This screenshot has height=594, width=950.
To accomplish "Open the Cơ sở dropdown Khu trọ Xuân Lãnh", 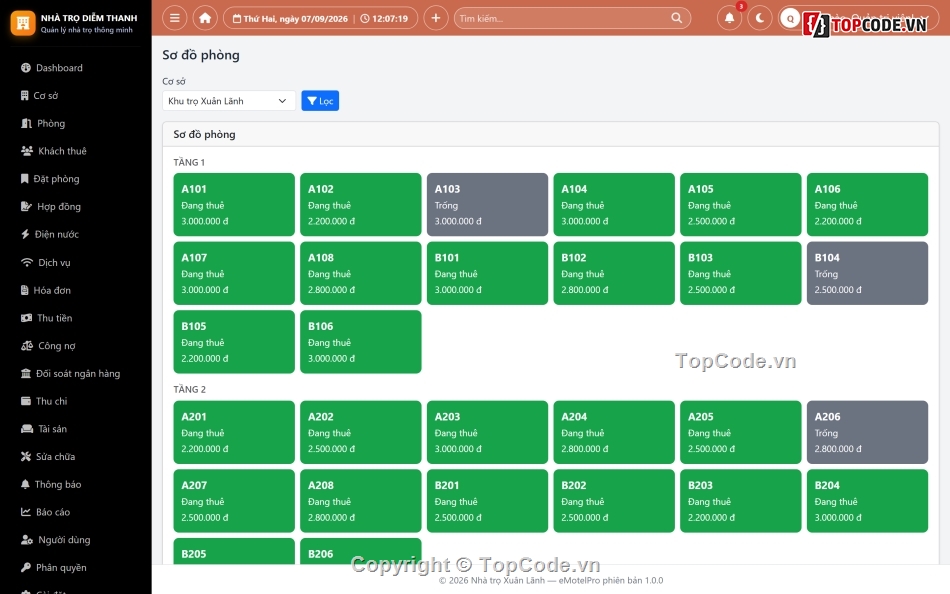I will (x=228, y=101).
